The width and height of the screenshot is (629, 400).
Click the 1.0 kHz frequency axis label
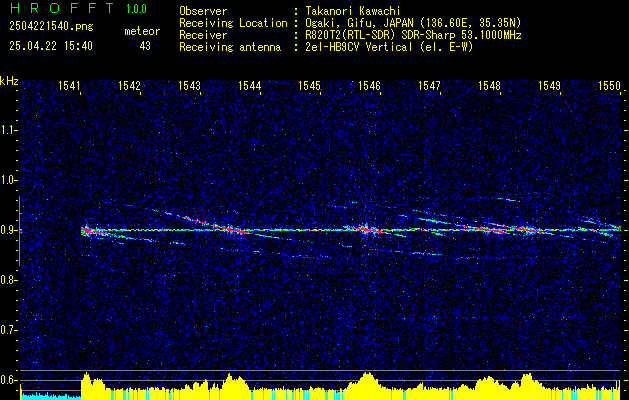tap(8, 181)
